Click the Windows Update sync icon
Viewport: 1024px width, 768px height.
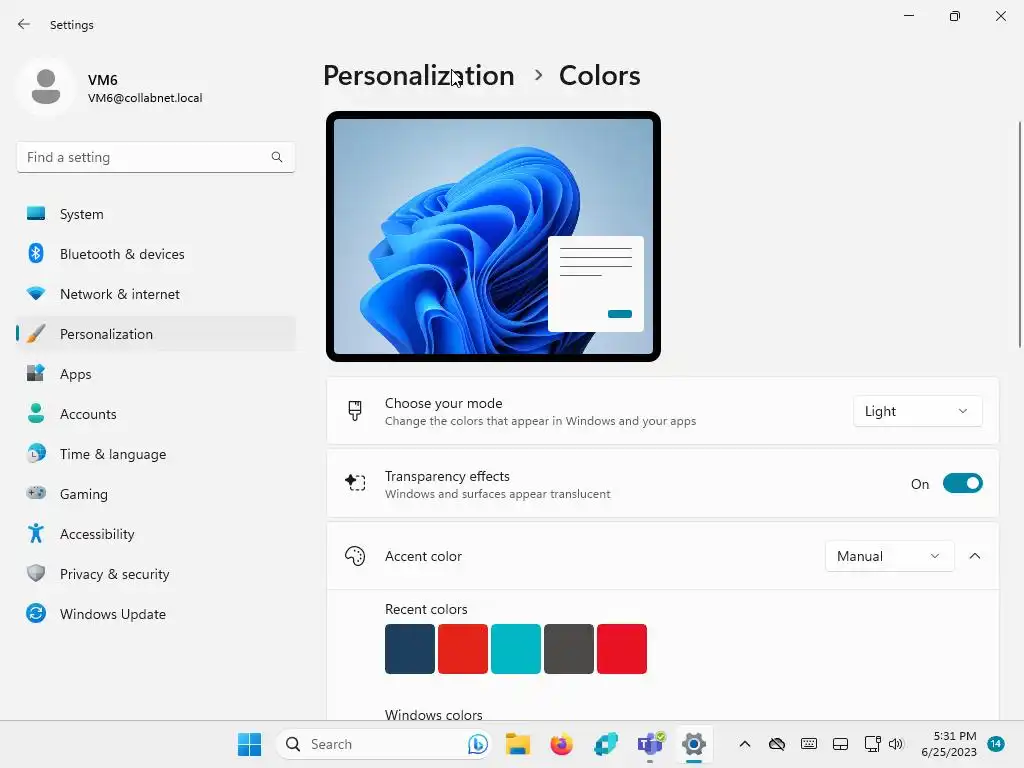36,613
